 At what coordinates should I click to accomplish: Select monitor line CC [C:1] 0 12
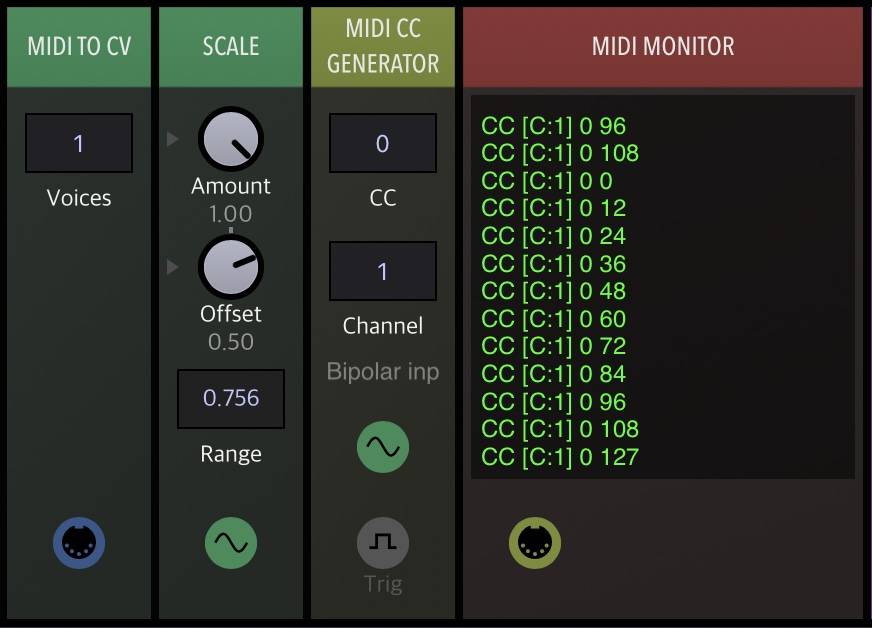click(553, 208)
